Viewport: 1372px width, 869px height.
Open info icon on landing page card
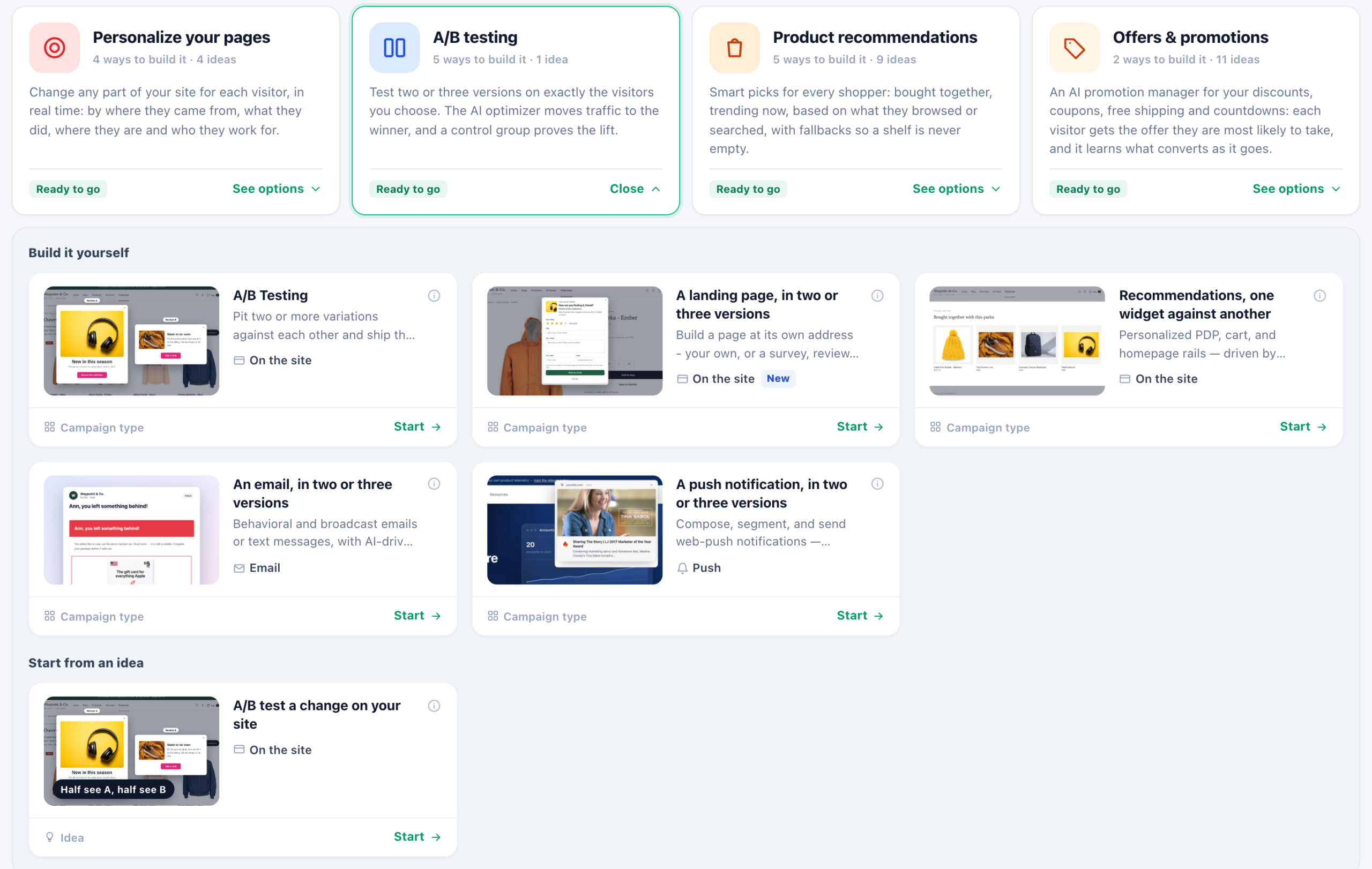pyautogui.click(x=877, y=296)
